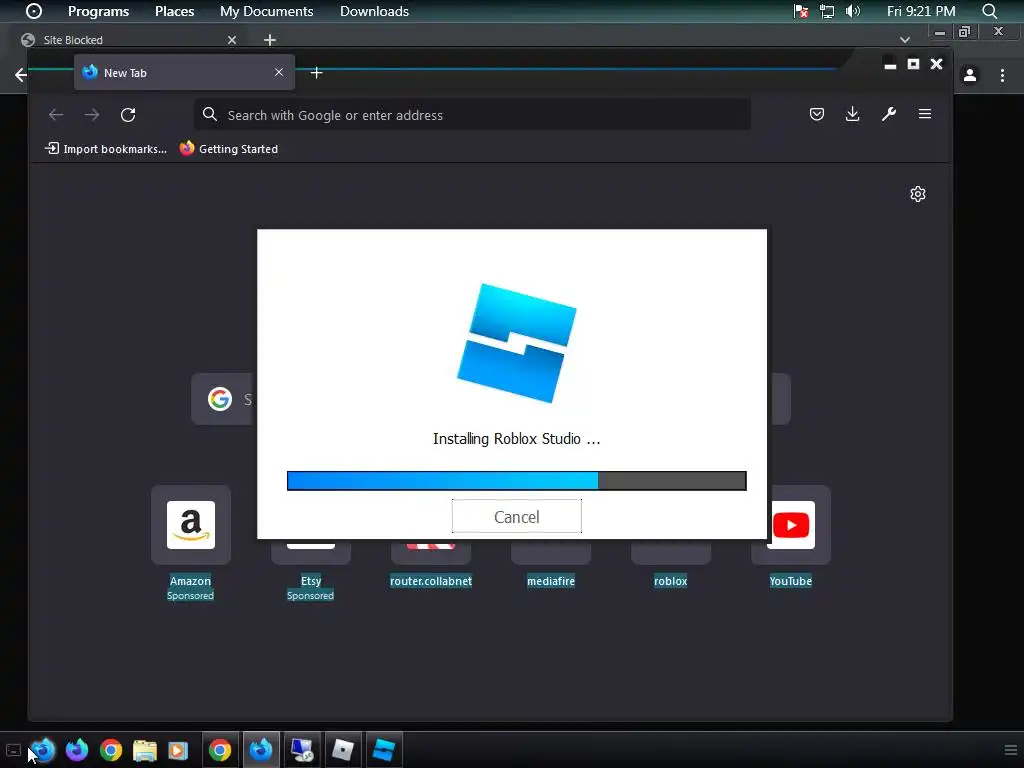This screenshot has height=768, width=1024.
Task: Click the circular start icon in top panel
Action: [33, 11]
